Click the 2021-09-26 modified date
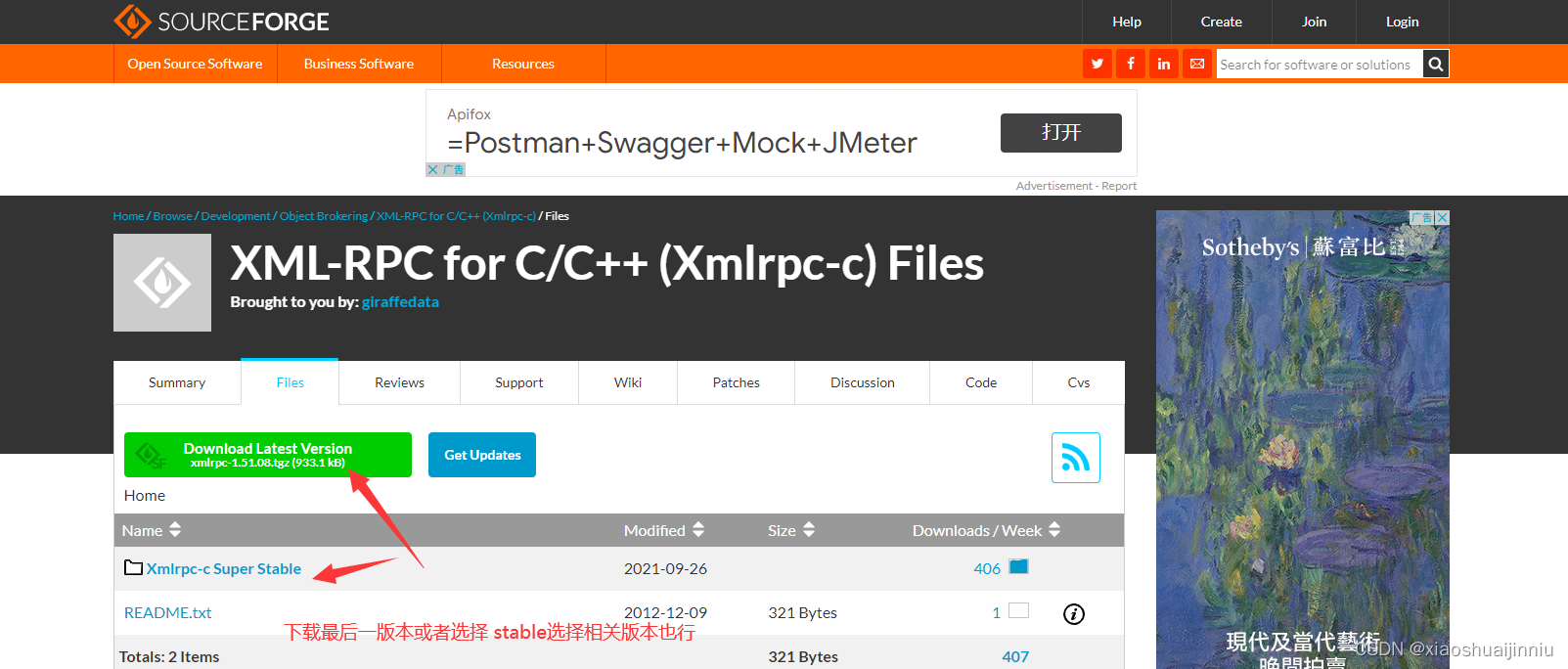 [x=665, y=568]
